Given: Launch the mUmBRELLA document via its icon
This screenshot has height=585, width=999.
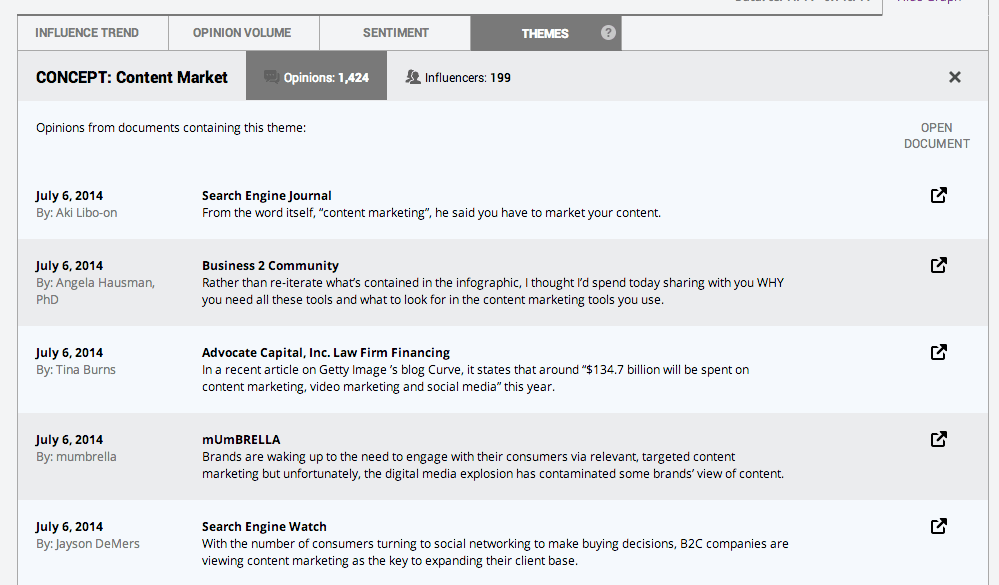Looking at the screenshot, I should pyautogui.click(x=938, y=439).
